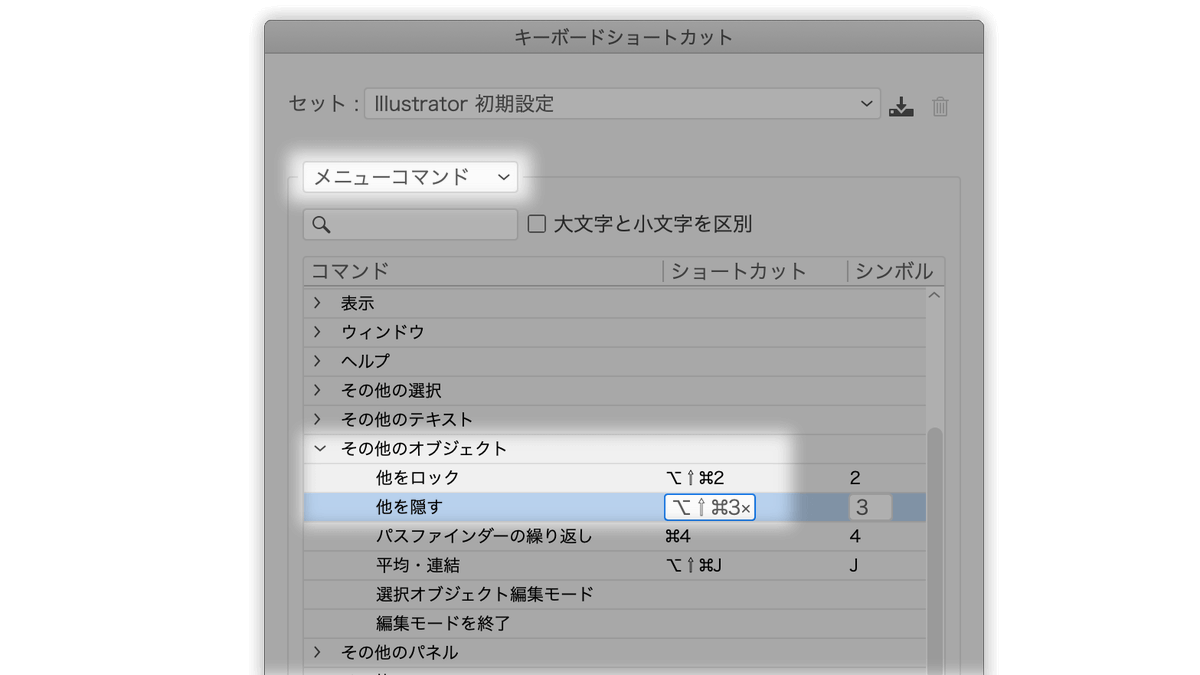The height and width of the screenshot is (675, 1200).
Task: Click the shortcut input field showing ⌥⇧⌘3
Action: tap(706, 507)
